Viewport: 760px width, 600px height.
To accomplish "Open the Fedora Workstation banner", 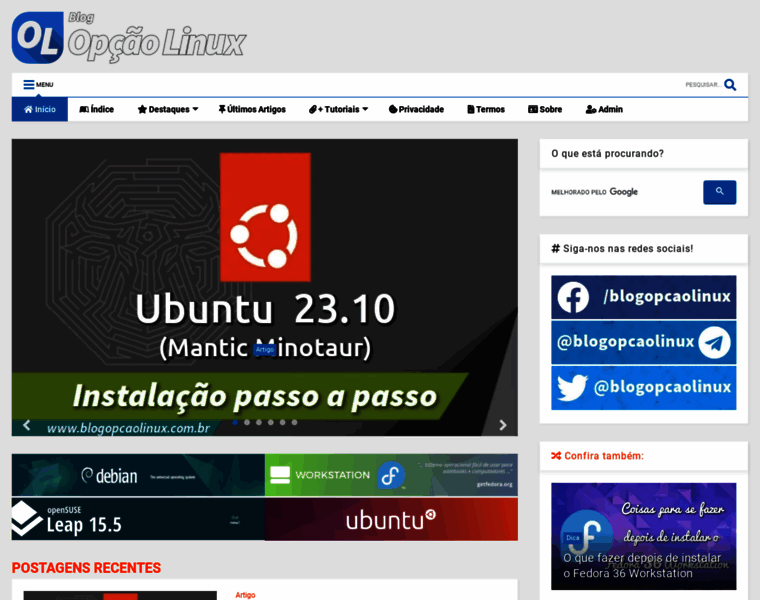I will click(391, 475).
